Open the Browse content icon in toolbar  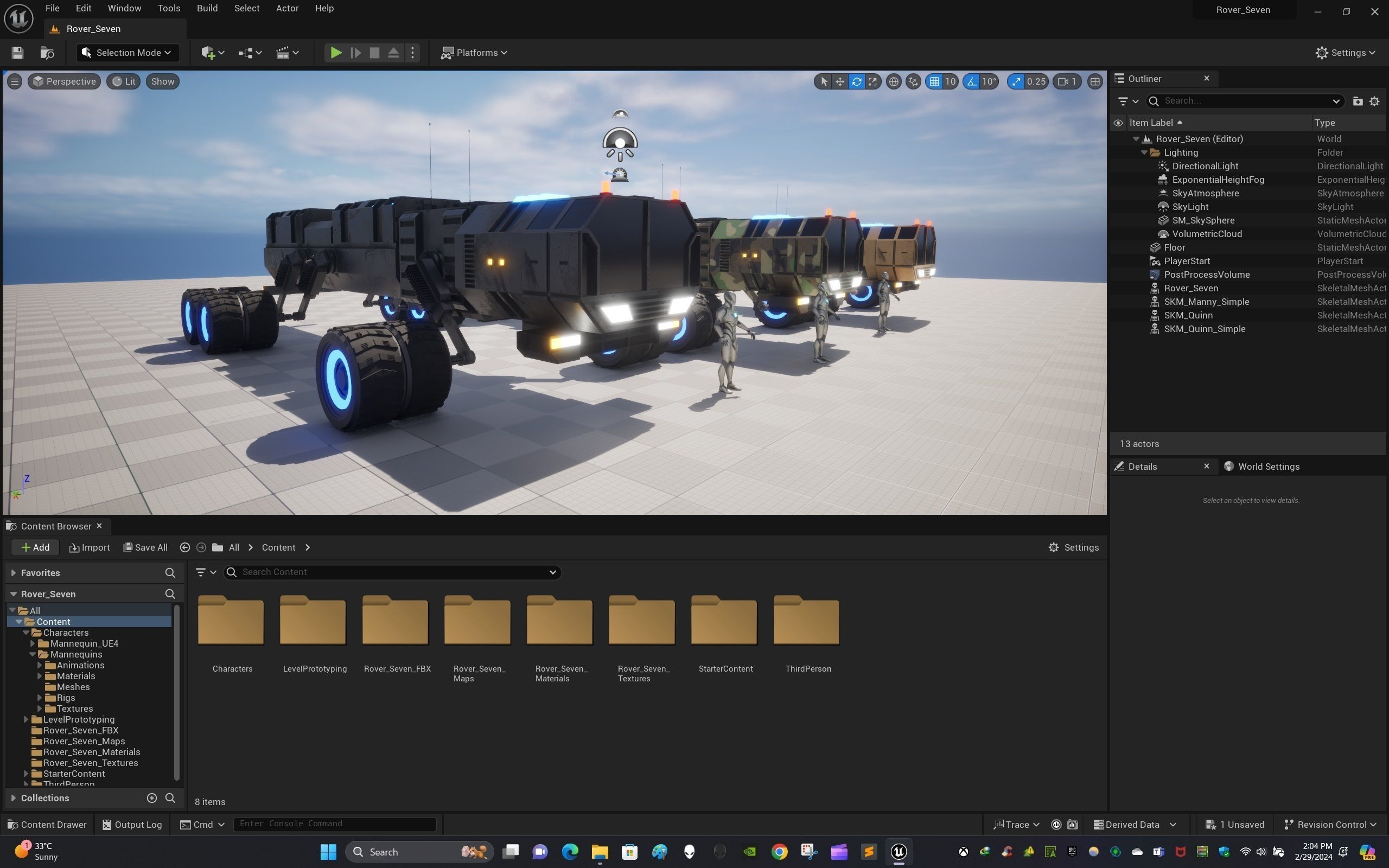[47, 53]
